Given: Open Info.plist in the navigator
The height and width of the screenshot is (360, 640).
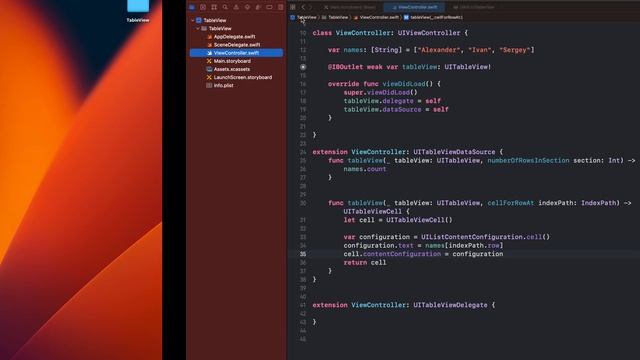Looking at the screenshot, I should point(223,86).
